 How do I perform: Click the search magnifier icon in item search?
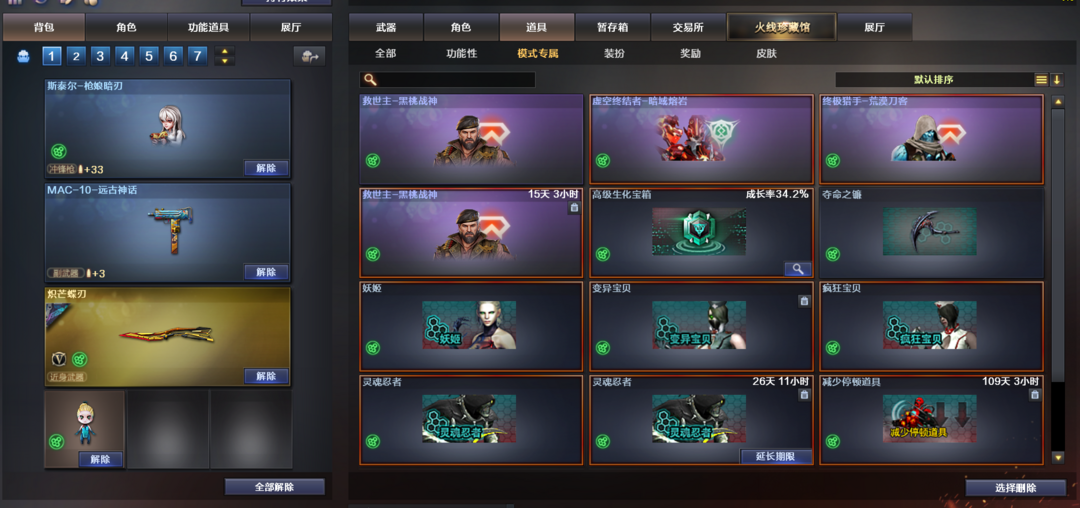(x=371, y=80)
